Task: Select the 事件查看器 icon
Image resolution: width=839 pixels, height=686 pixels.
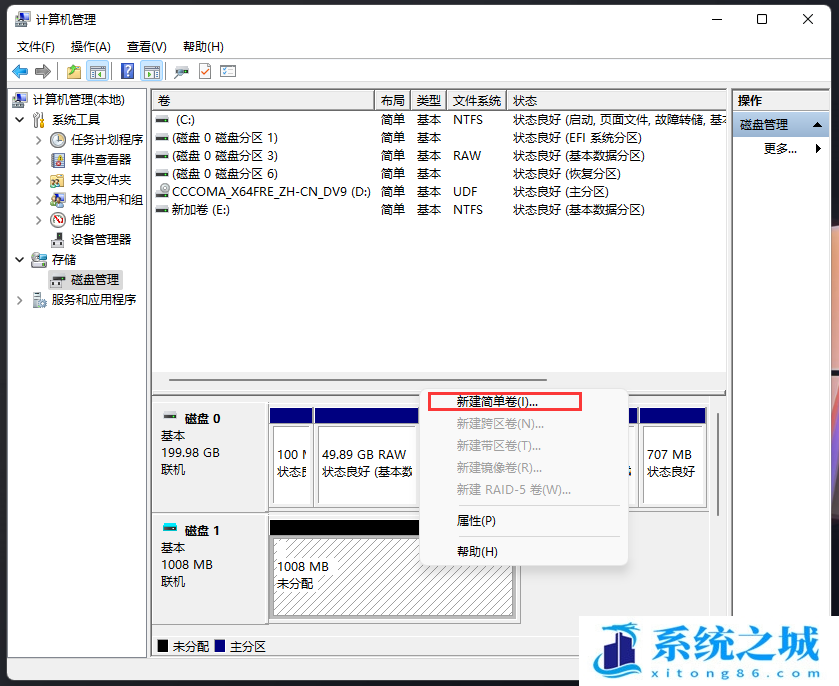Action: [x=58, y=159]
